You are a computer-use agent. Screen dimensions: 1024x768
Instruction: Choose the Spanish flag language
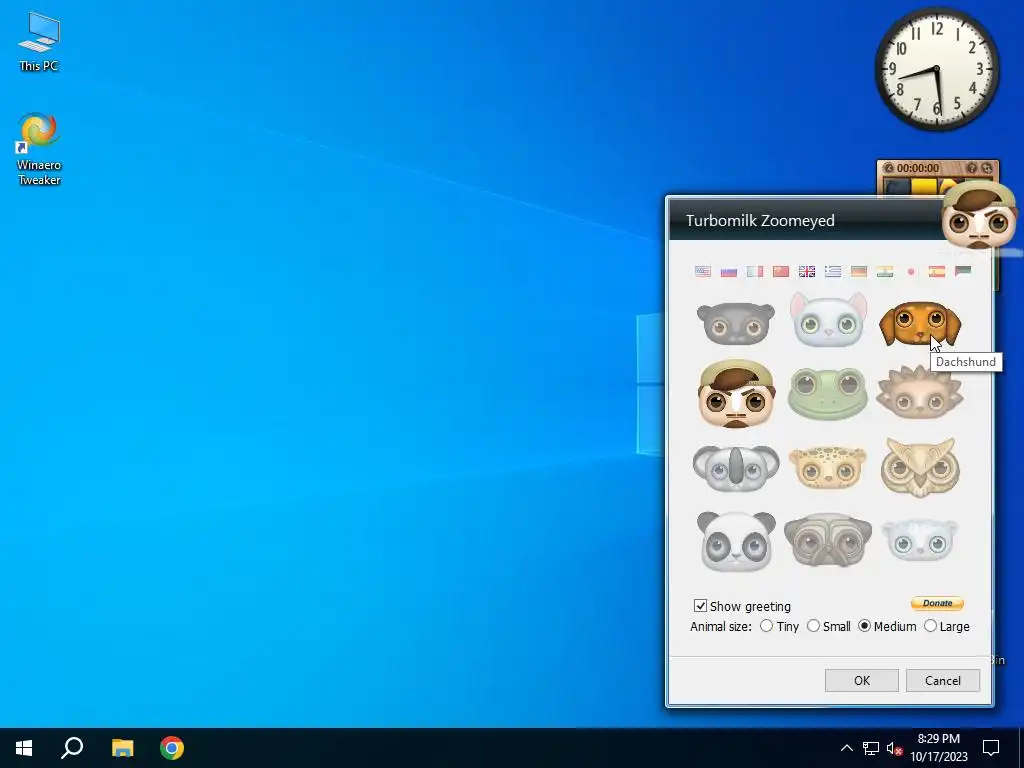(937, 271)
